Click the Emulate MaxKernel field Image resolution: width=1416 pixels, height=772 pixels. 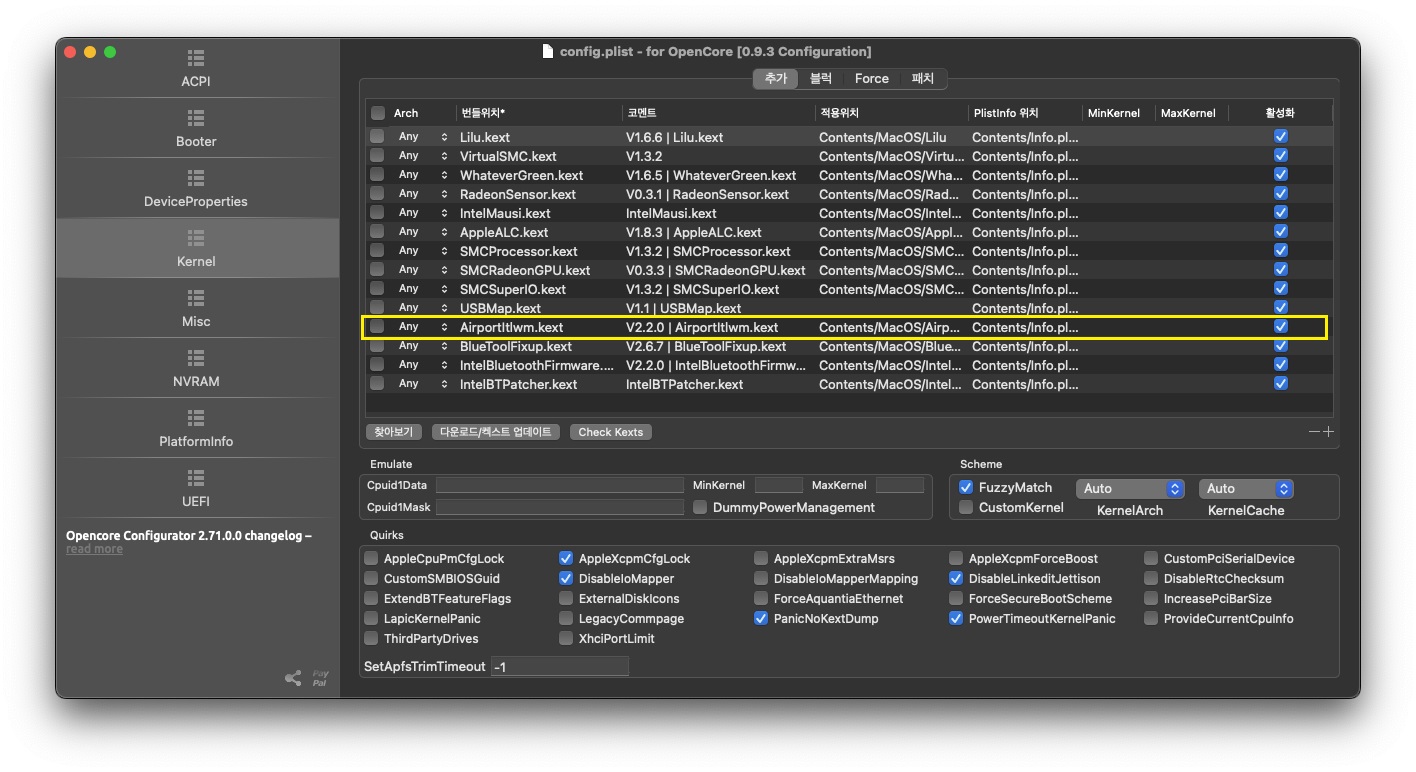(x=900, y=485)
